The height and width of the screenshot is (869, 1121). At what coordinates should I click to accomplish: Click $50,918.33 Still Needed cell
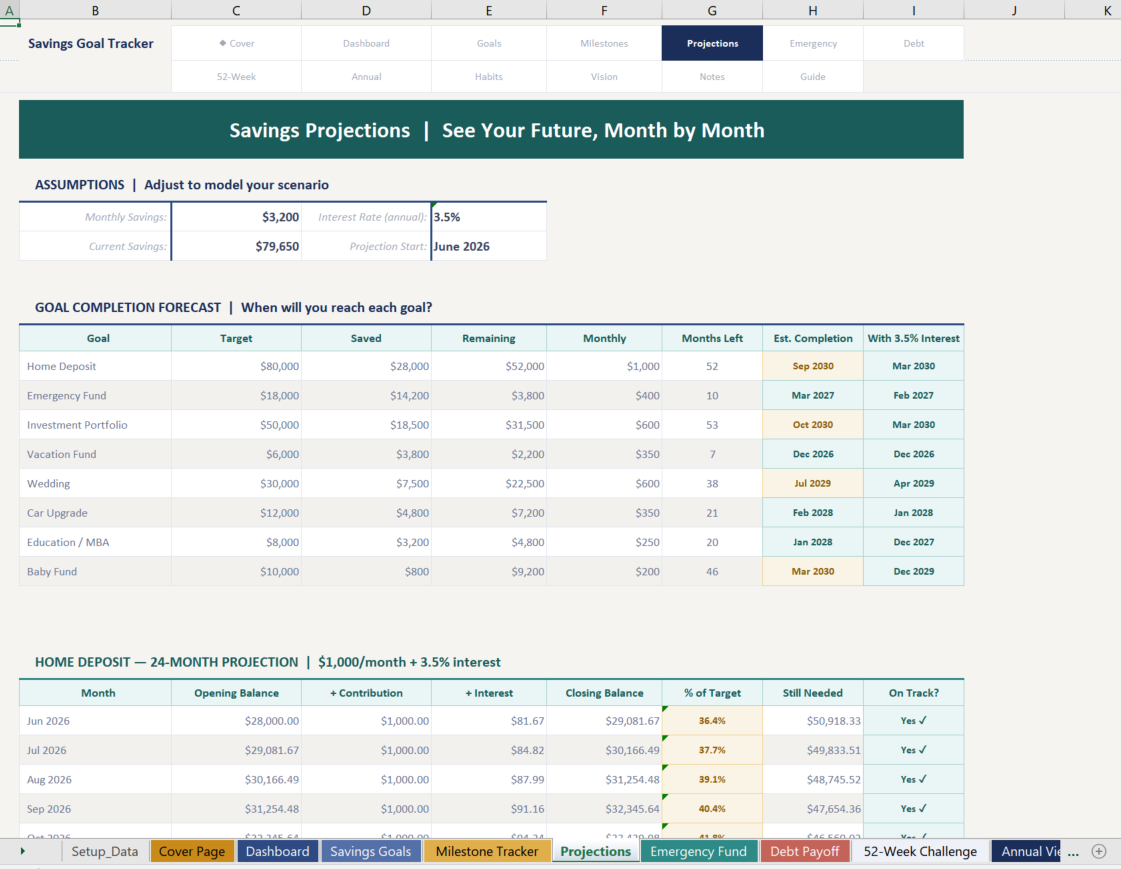point(813,721)
